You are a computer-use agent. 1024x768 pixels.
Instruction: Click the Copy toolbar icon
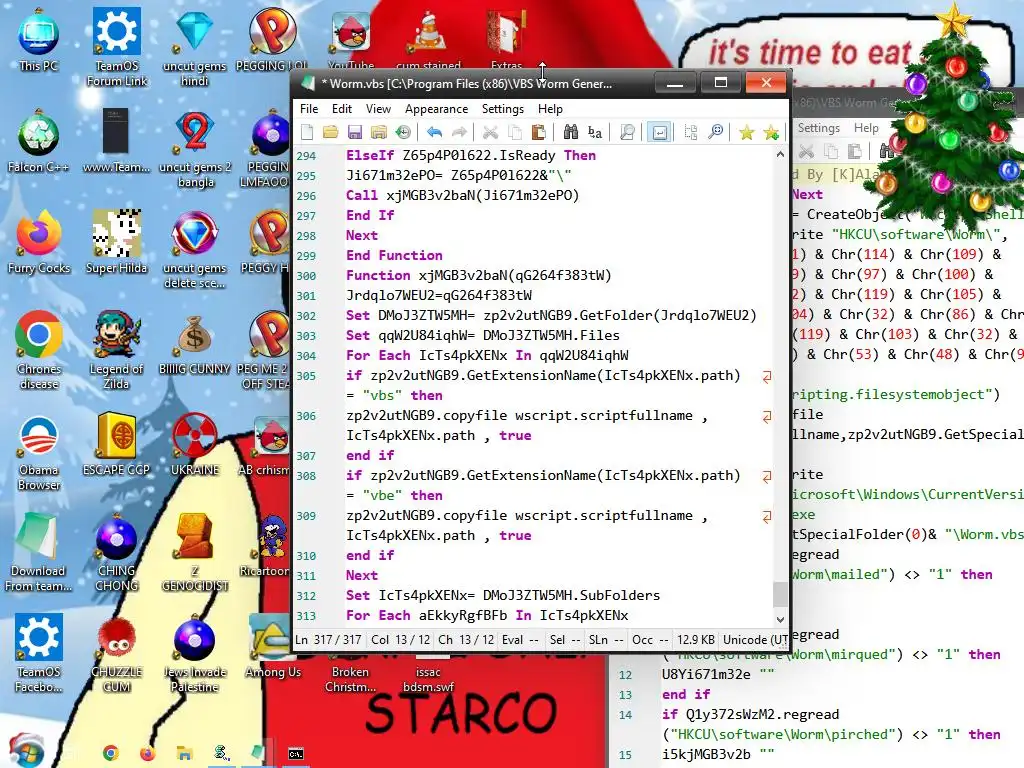click(515, 133)
